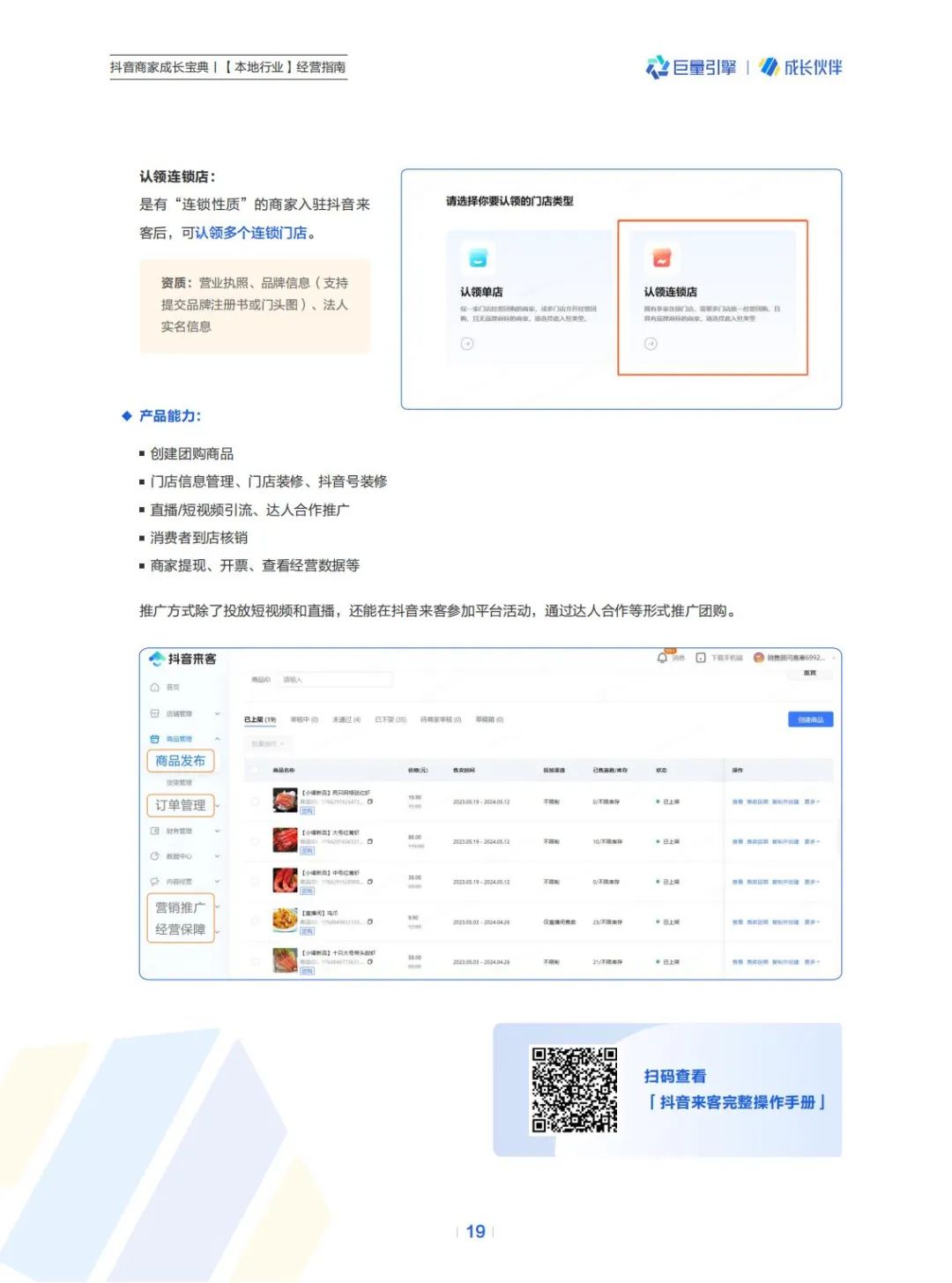Toggle the select-all checkbox in table header

(255, 770)
